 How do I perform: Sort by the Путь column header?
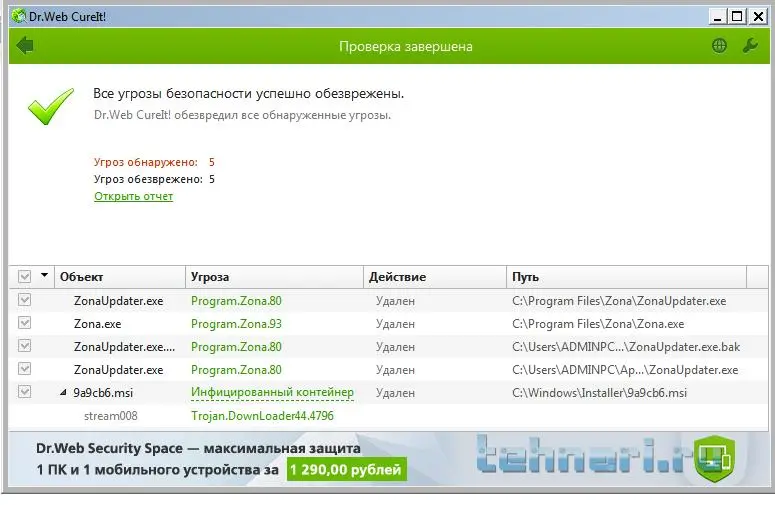(x=627, y=277)
